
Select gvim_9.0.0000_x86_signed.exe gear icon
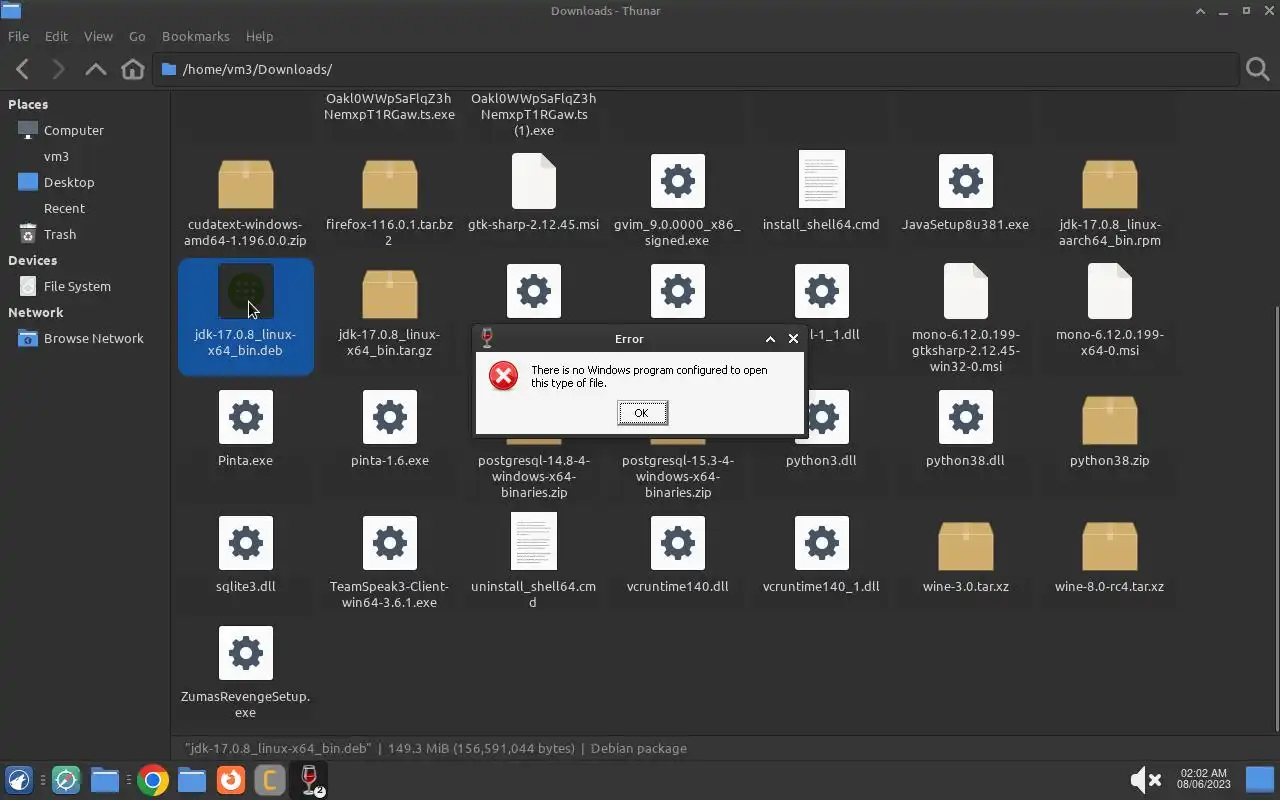coord(678,181)
